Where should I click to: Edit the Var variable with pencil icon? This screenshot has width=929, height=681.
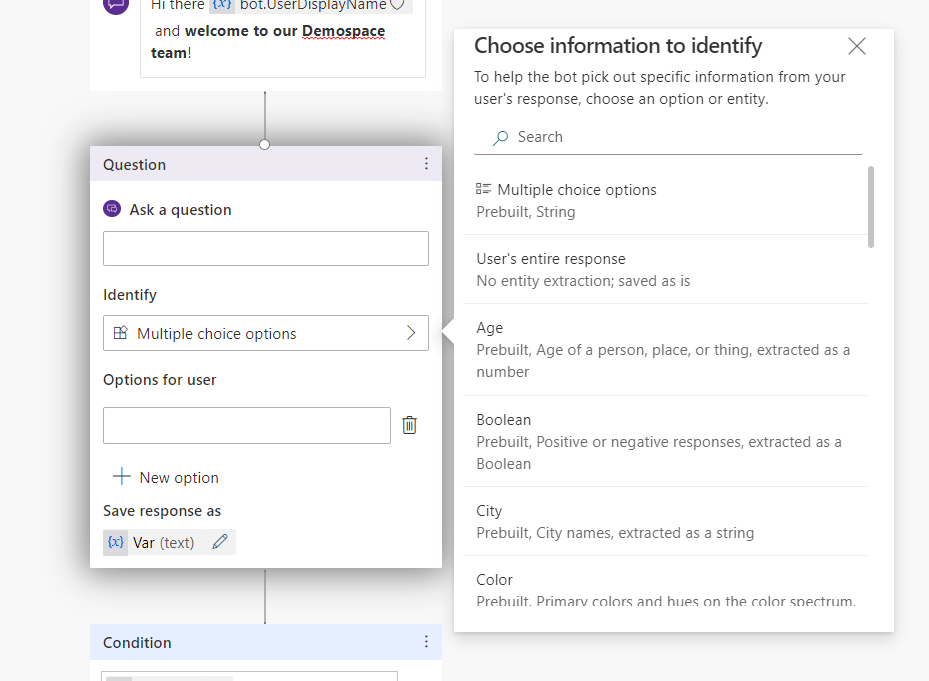pyautogui.click(x=220, y=542)
